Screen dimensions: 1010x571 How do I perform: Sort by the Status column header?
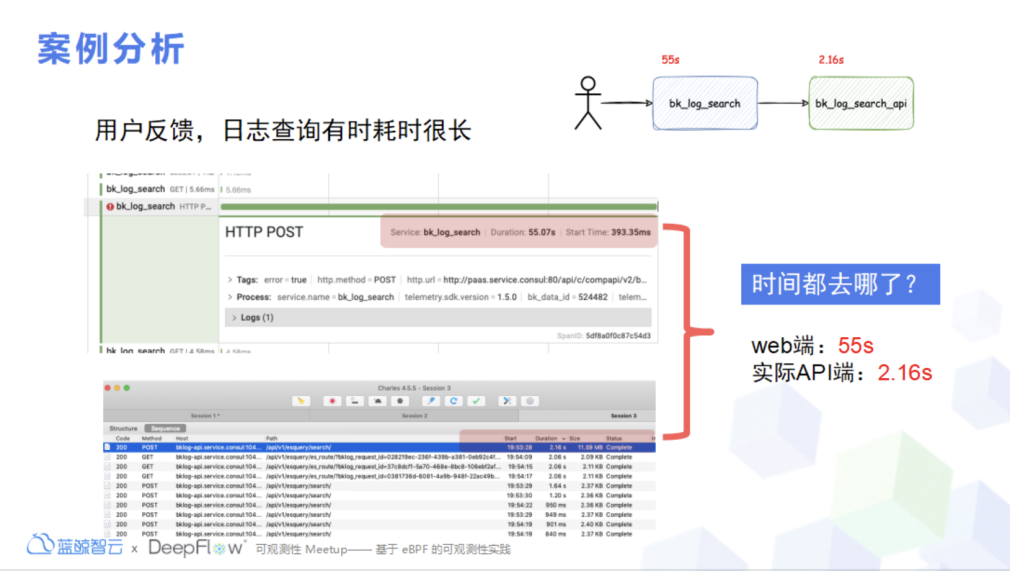coord(614,438)
